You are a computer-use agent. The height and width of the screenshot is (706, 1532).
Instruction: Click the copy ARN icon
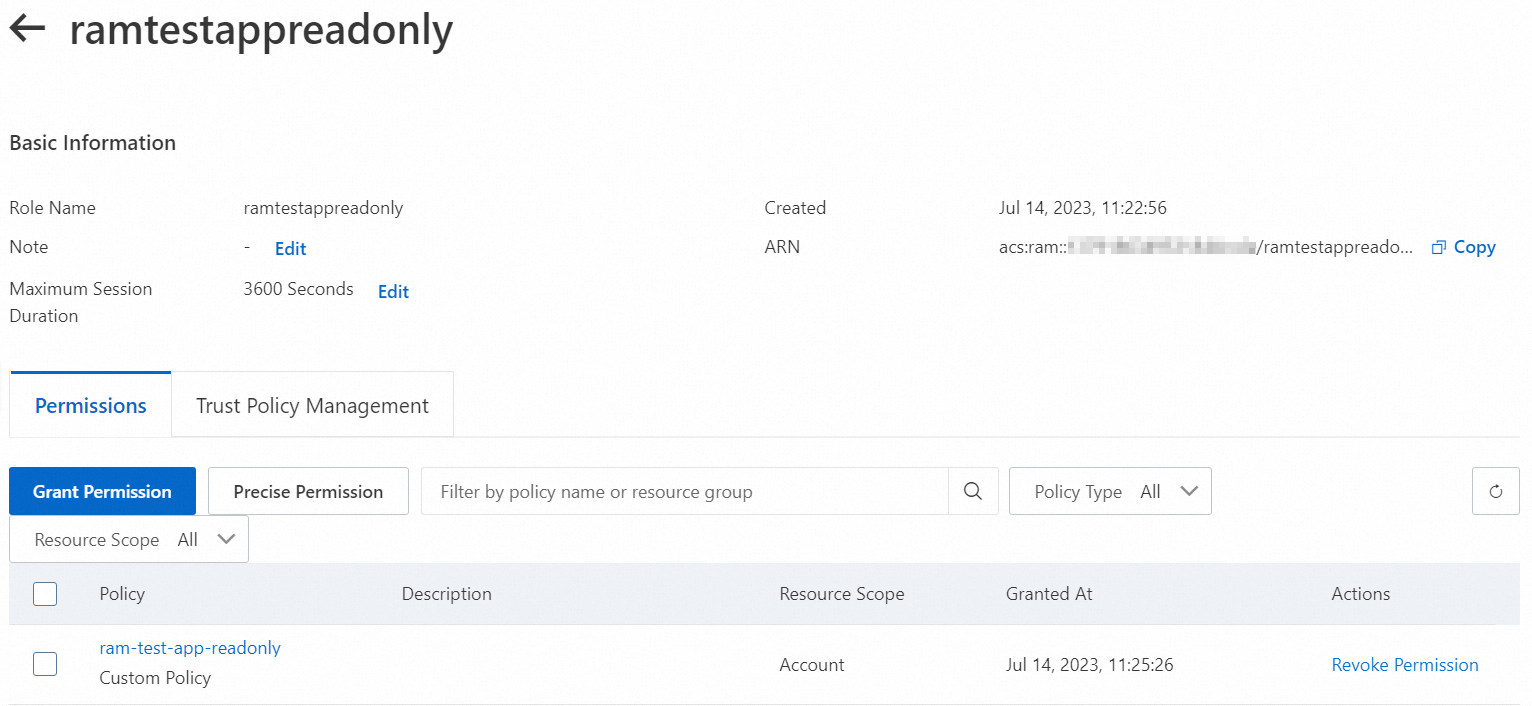[1439, 247]
